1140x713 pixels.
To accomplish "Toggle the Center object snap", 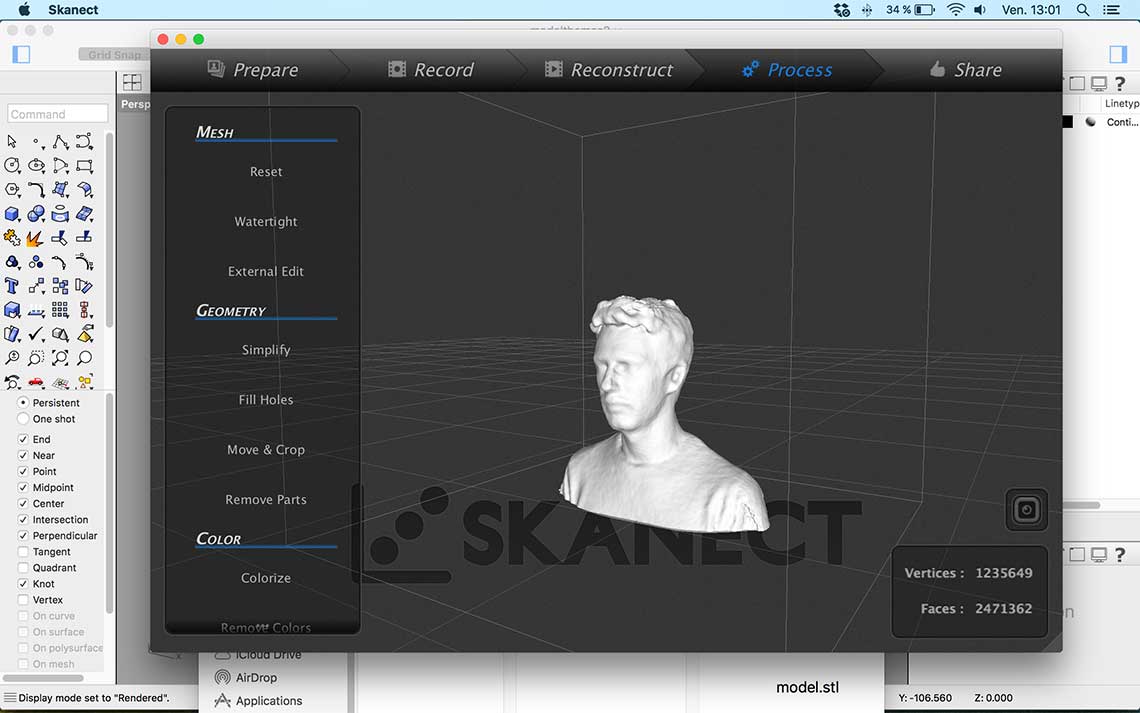I will 23,503.
